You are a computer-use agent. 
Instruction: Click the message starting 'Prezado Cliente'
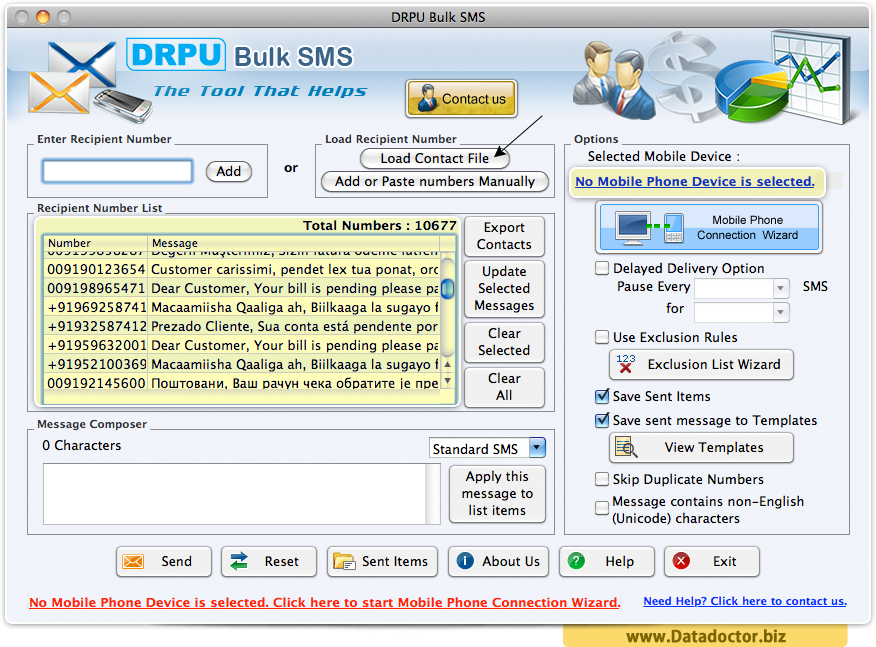294,326
